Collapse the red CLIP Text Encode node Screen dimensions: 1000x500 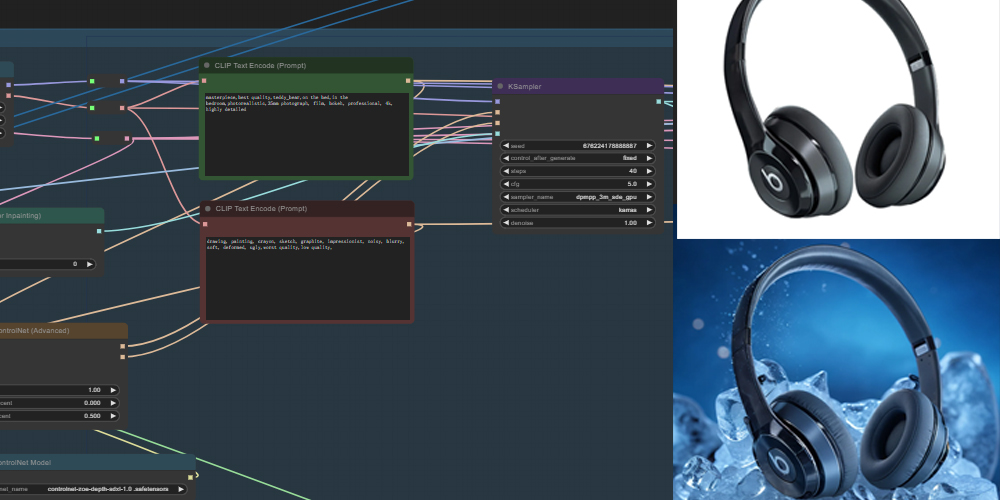pos(207,209)
